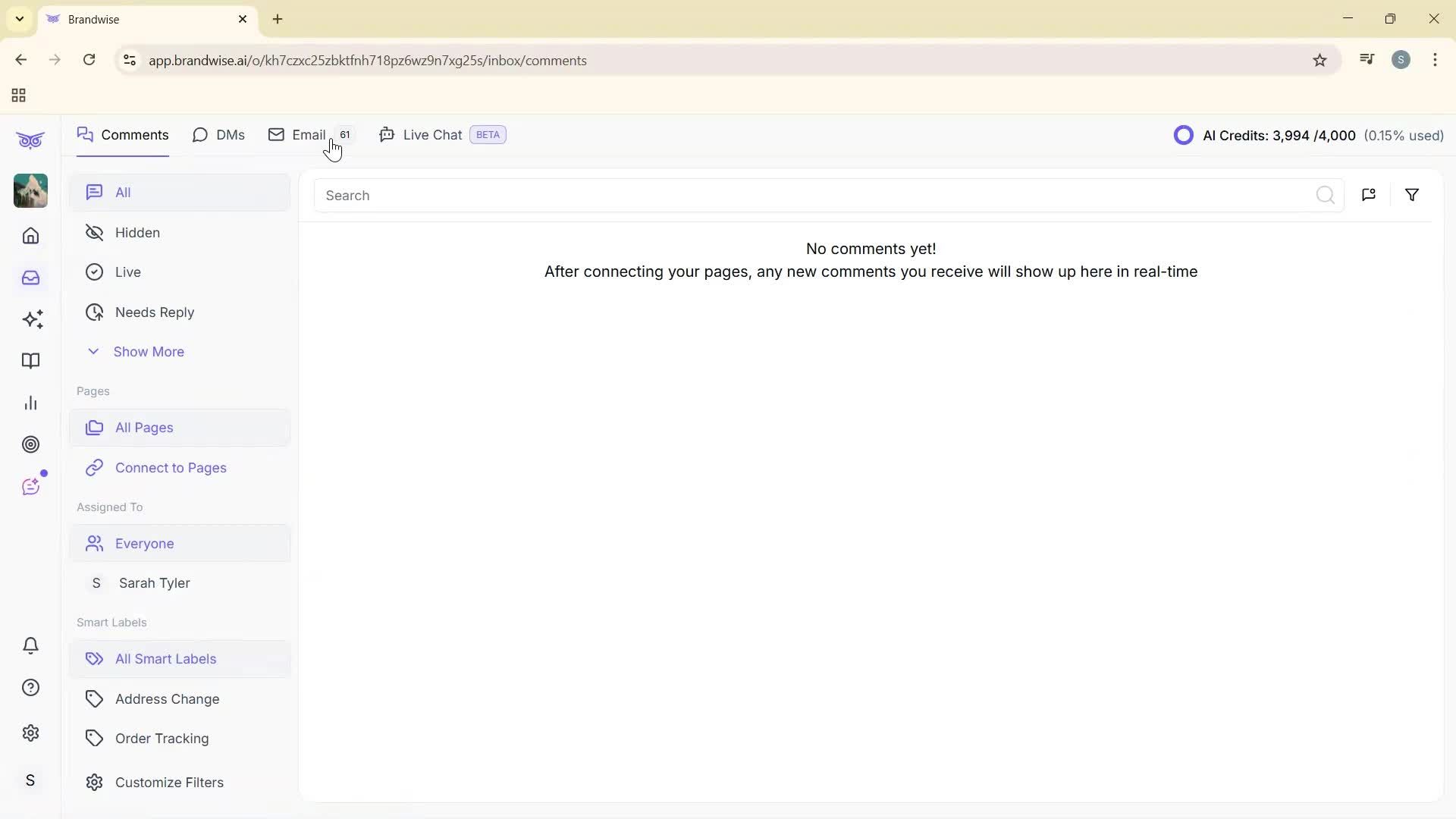This screenshot has width=1456, height=819.
Task: Enable the Live comments filter
Action: click(127, 271)
